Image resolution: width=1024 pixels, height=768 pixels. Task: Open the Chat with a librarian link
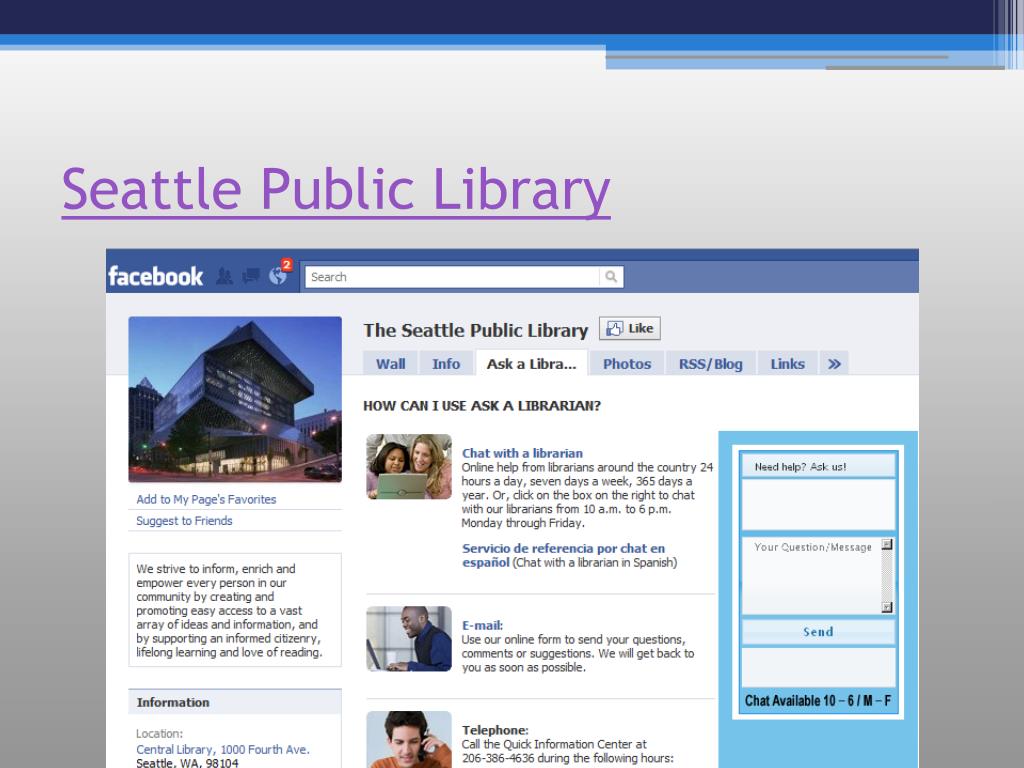coord(522,453)
